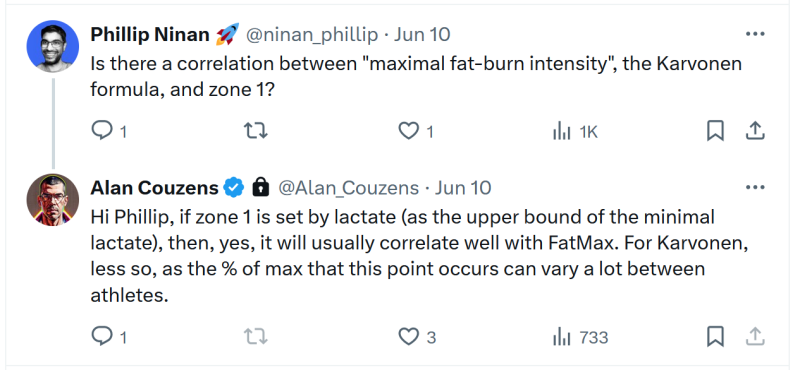Bookmark Alan Couzens' reply
The width and height of the screenshot is (800, 370).
(x=715, y=336)
